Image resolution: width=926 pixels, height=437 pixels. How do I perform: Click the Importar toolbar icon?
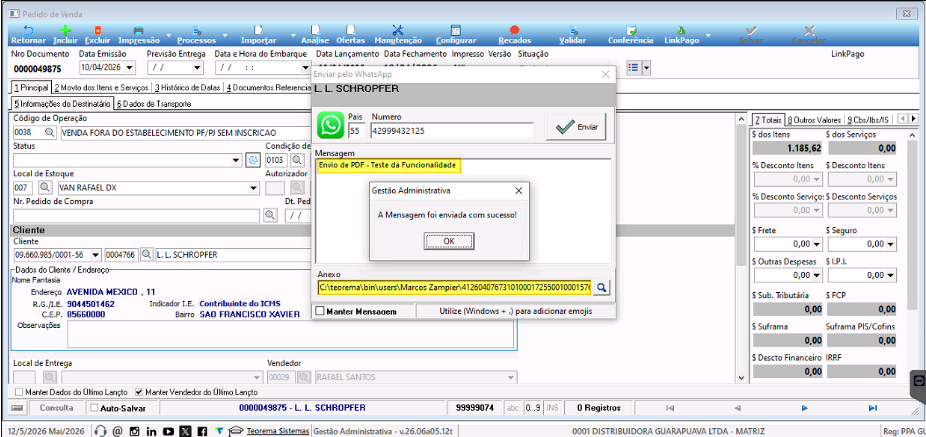pyautogui.click(x=258, y=30)
